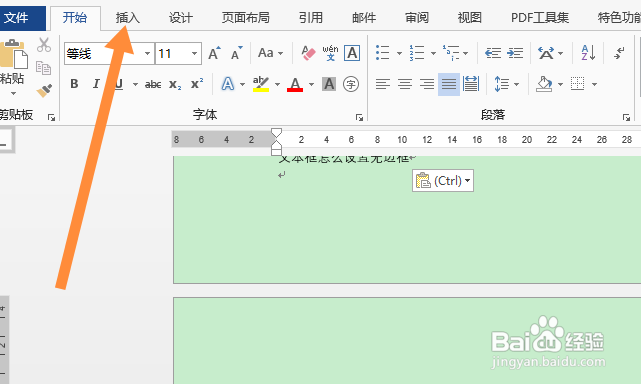Open the clipboard pane launcher

[x=52, y=118]
